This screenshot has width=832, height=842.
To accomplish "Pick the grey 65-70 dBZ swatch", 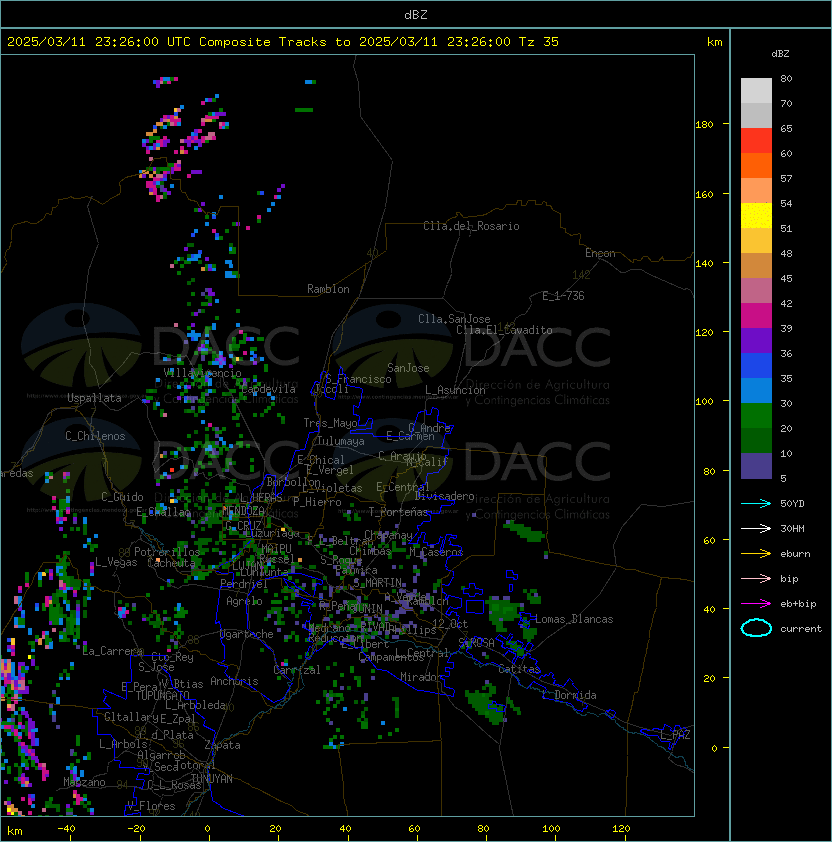I will pos(756,115).
